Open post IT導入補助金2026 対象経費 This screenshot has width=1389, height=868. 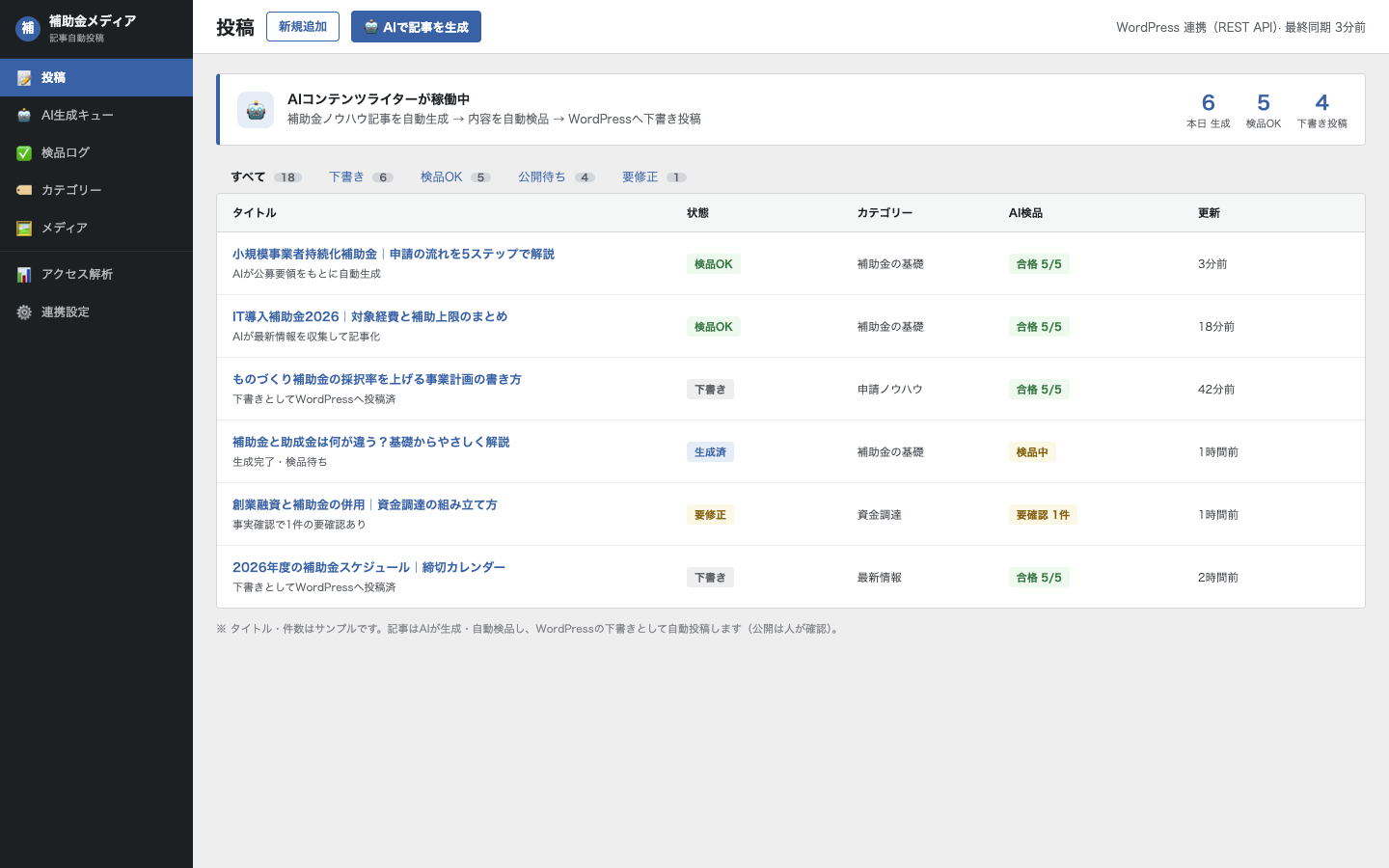coord(369,316)
